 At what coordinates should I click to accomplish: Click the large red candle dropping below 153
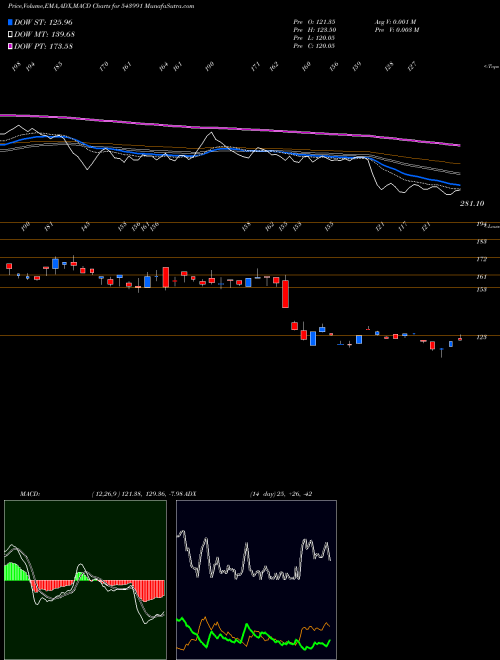[285, 294]
